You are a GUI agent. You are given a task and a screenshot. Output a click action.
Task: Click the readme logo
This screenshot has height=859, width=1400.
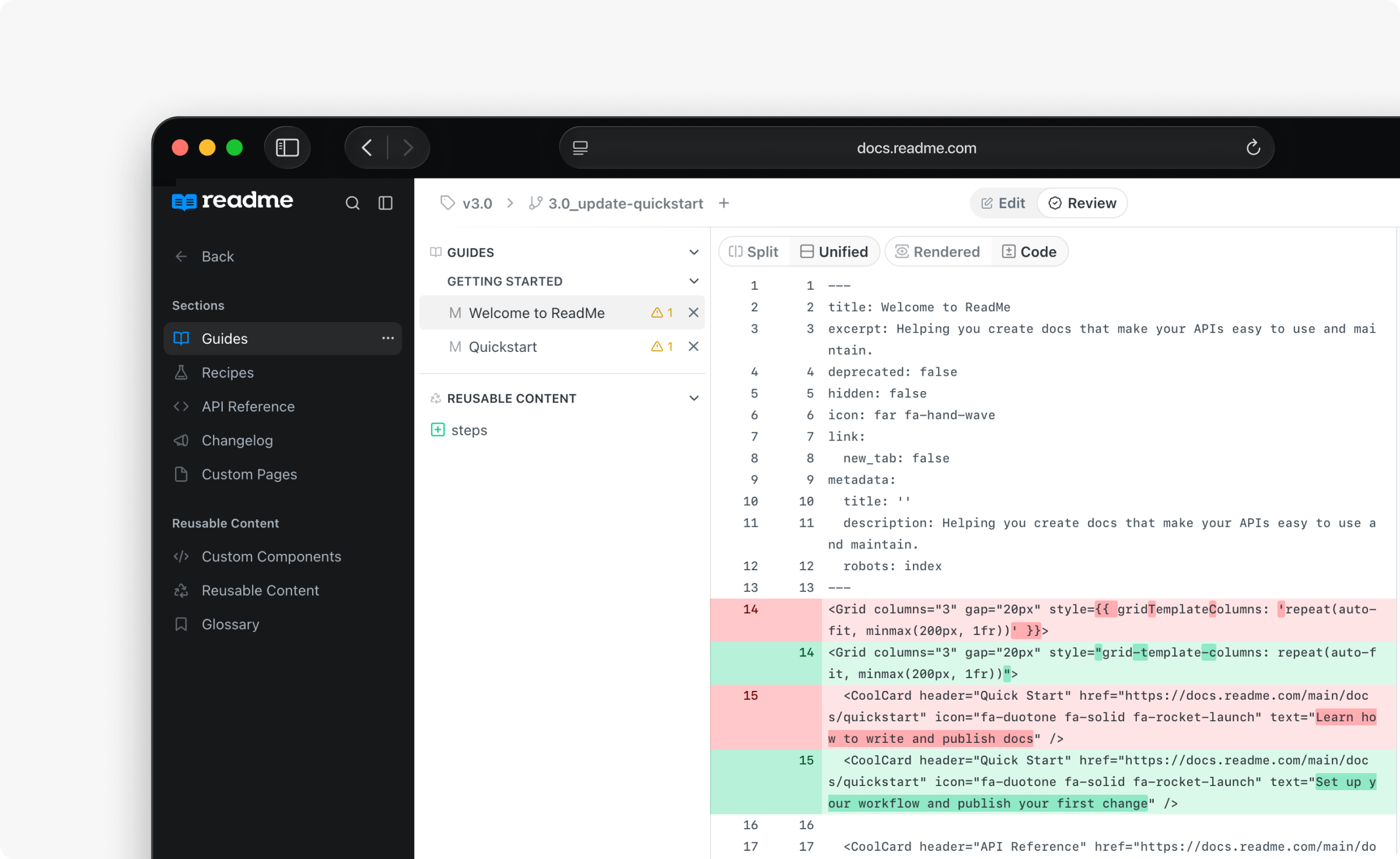click(x=233, y=201)
